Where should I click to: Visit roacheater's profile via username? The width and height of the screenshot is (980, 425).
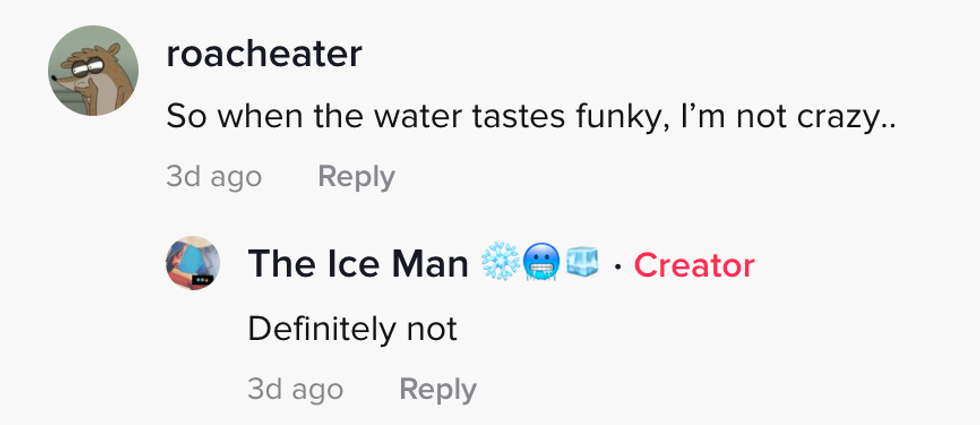click(x=264, y=54)
